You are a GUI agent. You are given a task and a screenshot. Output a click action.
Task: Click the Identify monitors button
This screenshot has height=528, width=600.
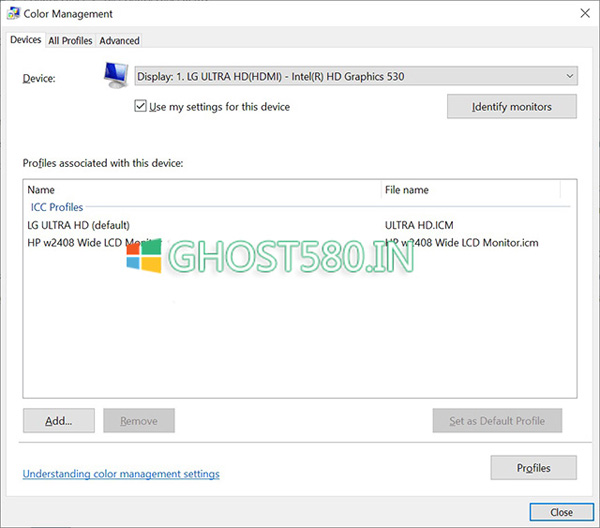(x=512, y=106)
